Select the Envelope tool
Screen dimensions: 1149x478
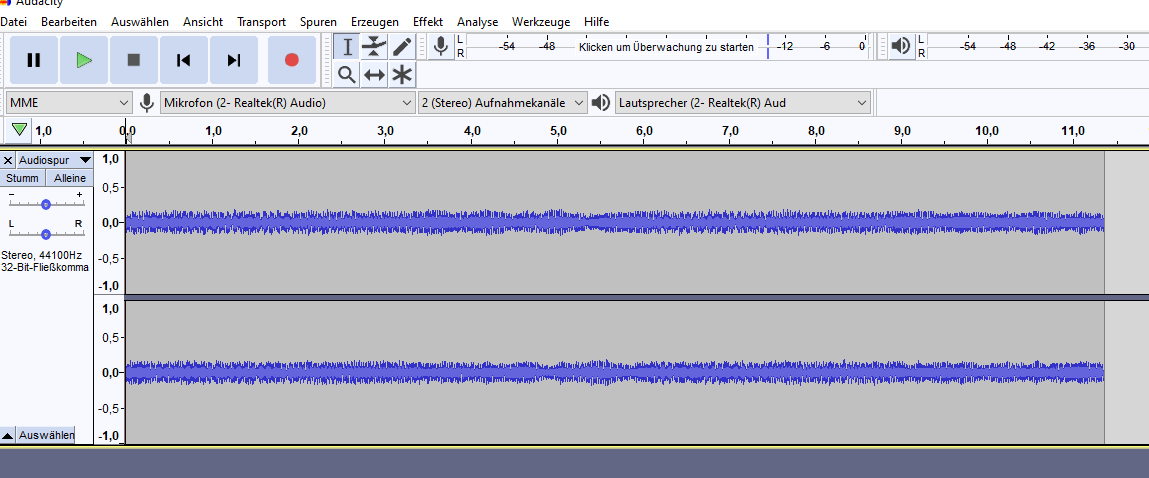point(374,46)
